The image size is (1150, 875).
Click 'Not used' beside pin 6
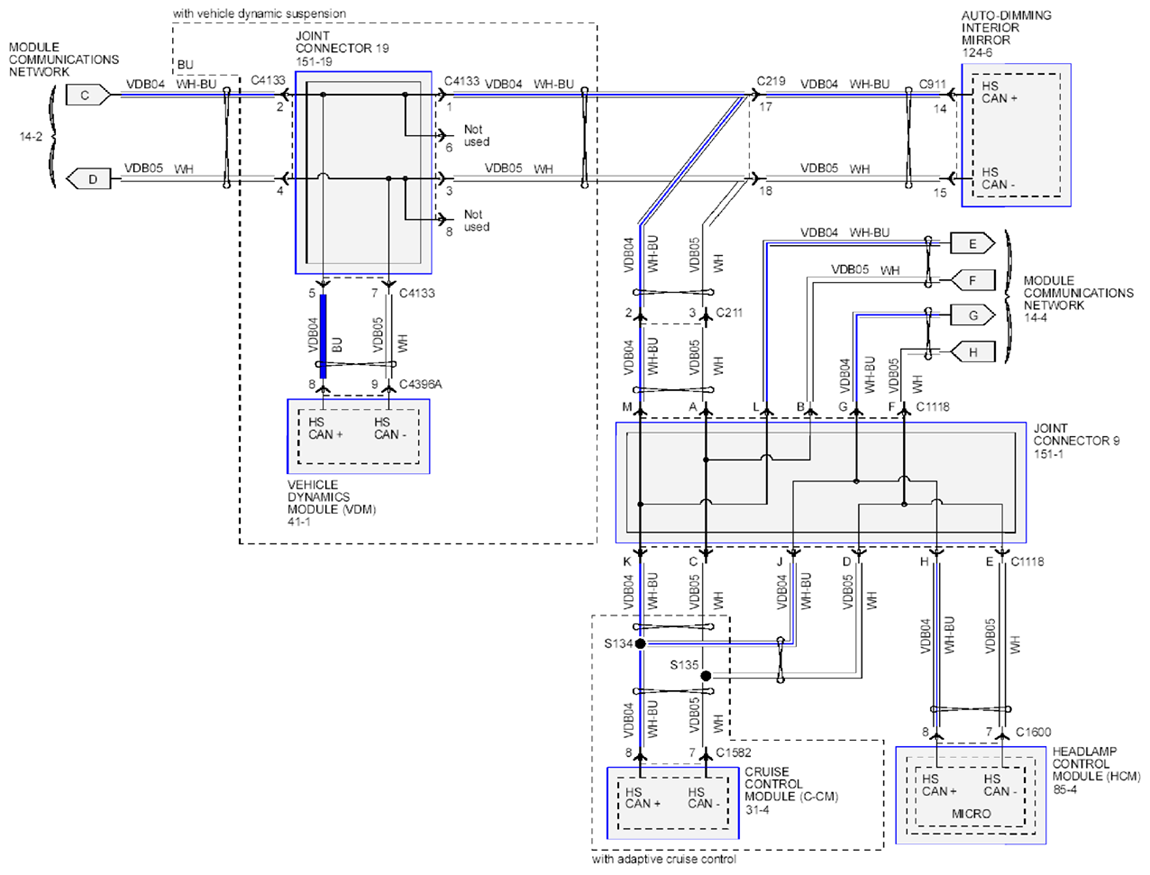coord(477,135)
